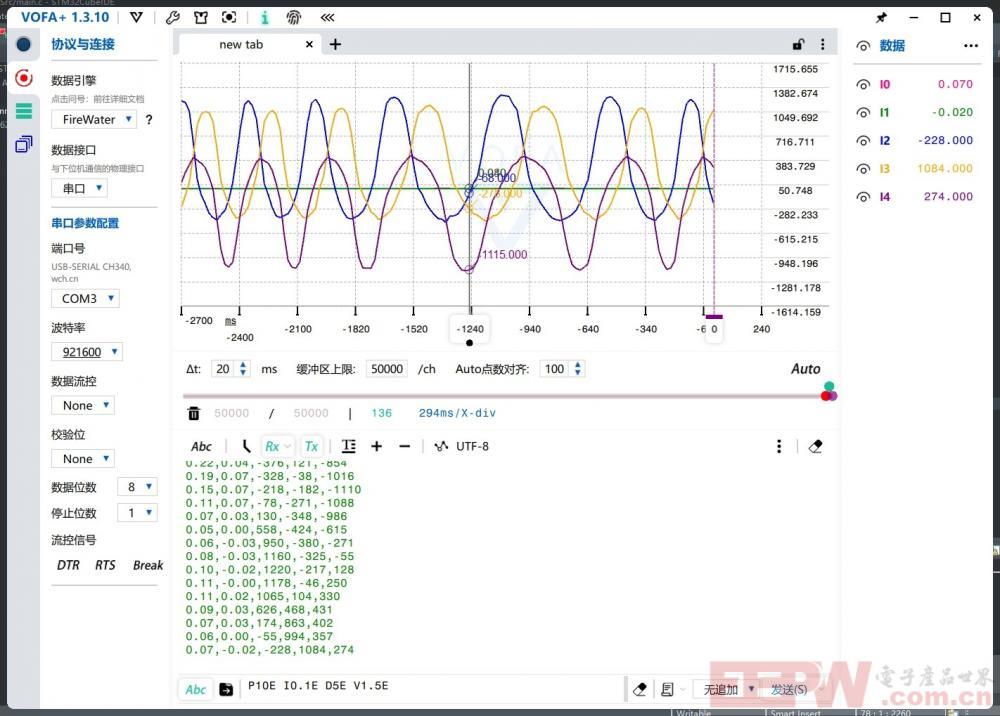Close the 'new tab' tab
This screenshot has width=1000, height=716.
[x=309, y=44]
